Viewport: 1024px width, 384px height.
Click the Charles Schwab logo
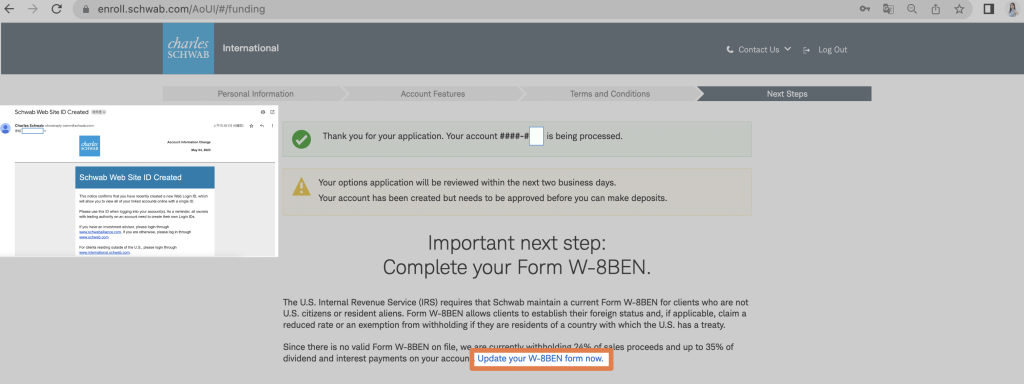[188, 49]
